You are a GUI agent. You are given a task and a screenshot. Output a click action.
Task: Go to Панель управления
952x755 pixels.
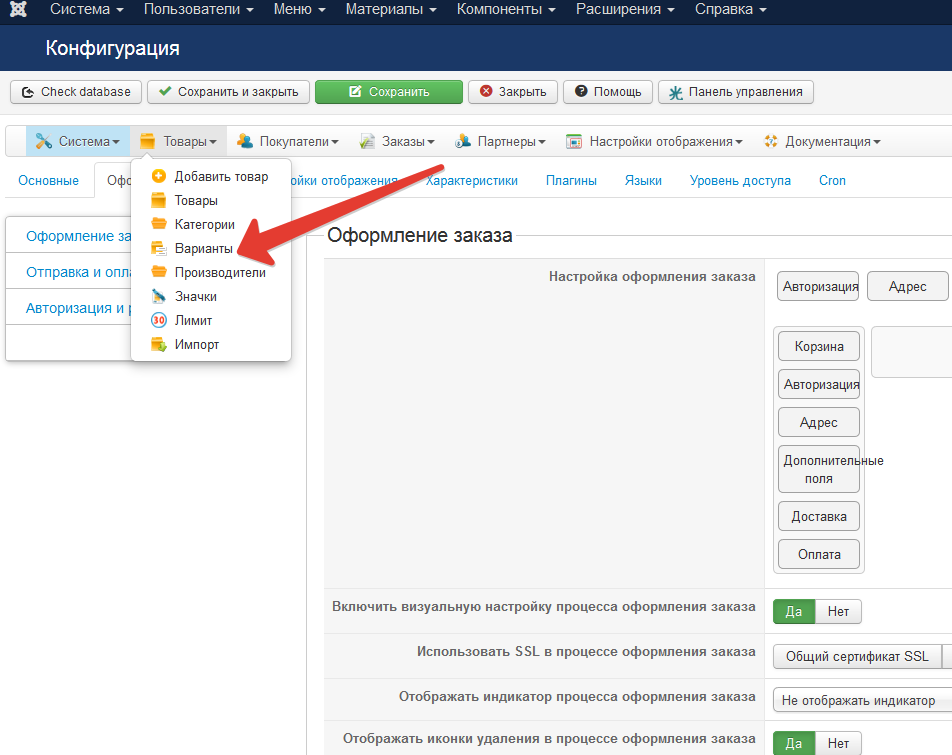point(736,92)
